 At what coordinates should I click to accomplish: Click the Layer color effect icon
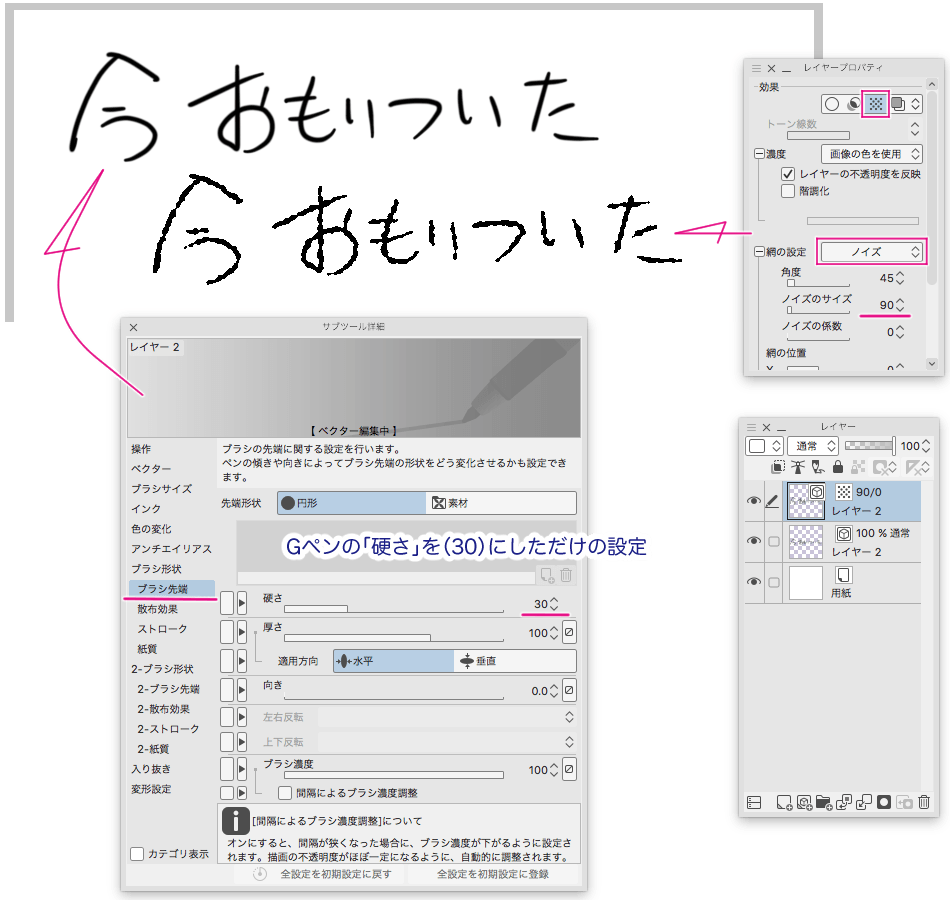coord(897,103)
